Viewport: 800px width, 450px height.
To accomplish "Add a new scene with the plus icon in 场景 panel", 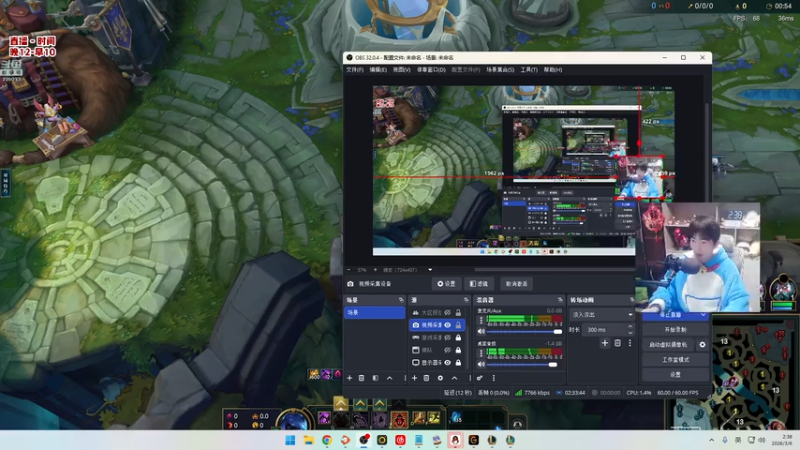I will point(349,378).
